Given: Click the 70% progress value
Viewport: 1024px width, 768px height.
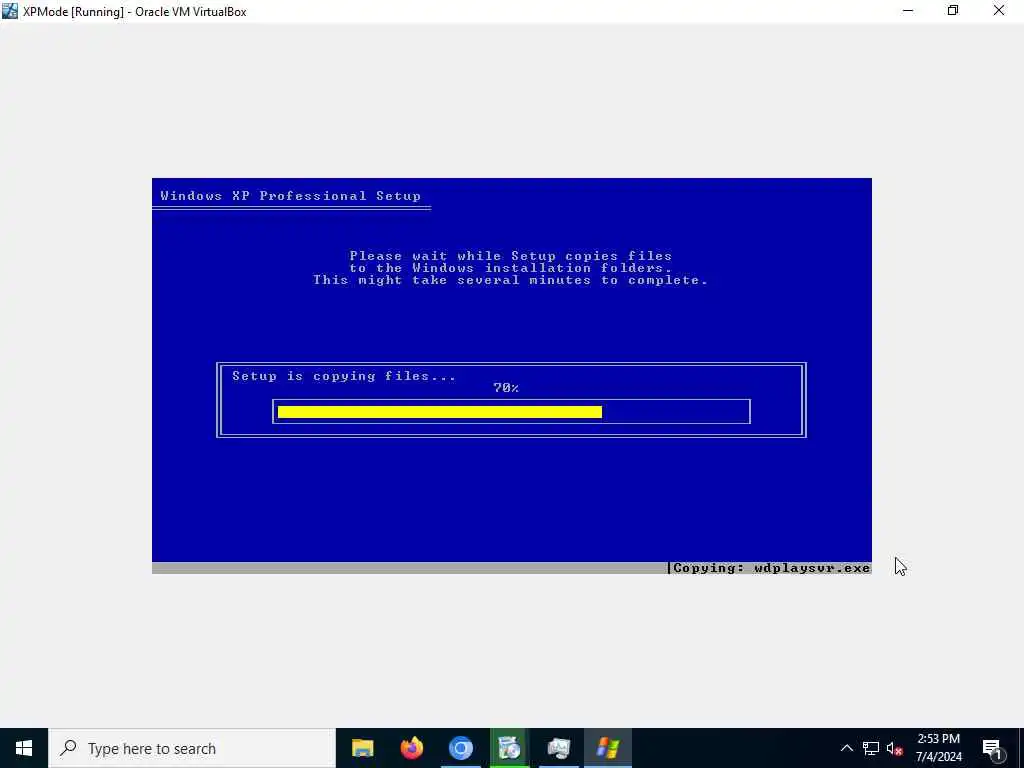Looking at the screenshot, I should coord(506,388).
